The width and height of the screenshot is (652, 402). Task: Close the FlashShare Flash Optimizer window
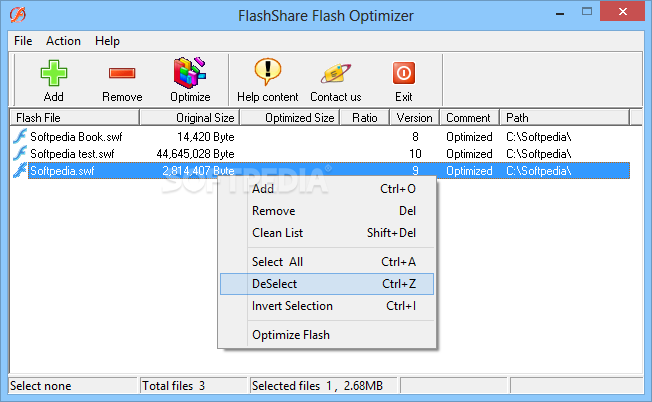pos(622,11)
